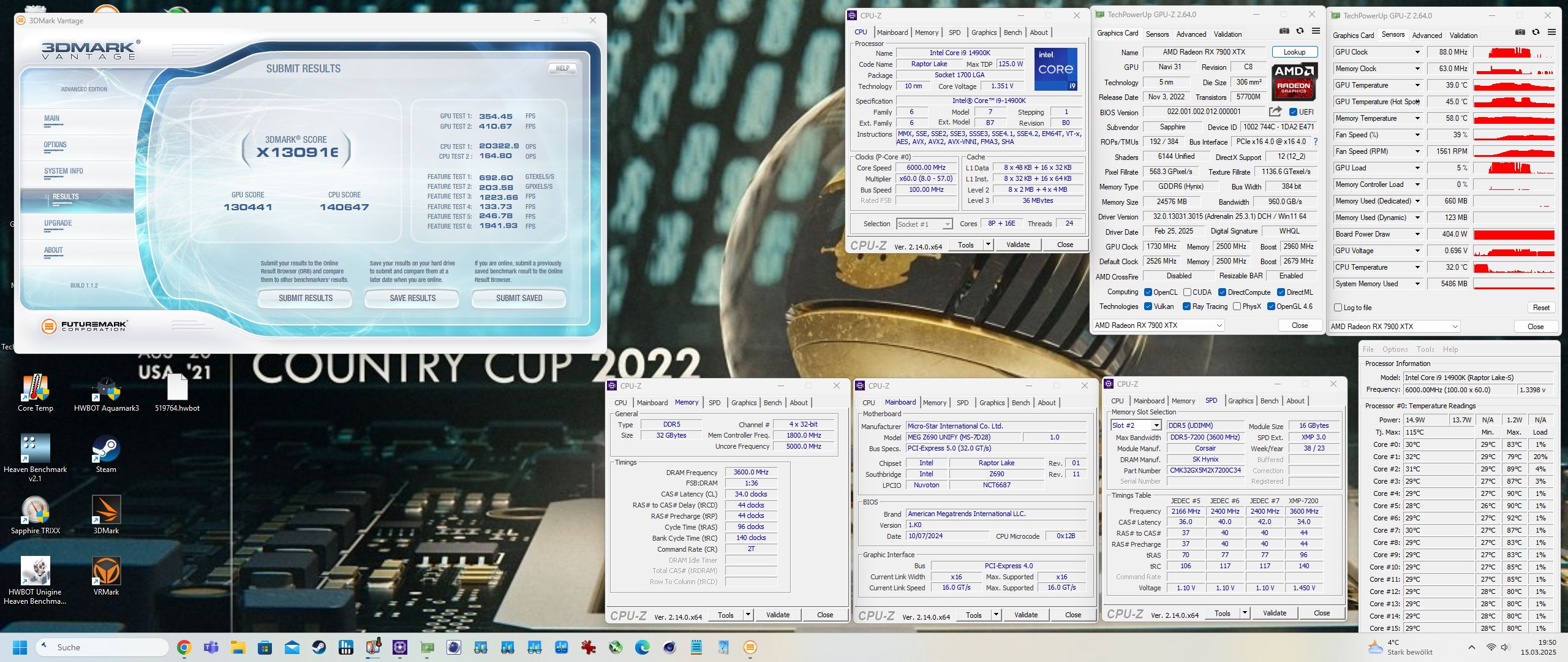Expand Memory Clock sensor dropdown
Screen dimensions: 1568x662
coord(1417,69)
